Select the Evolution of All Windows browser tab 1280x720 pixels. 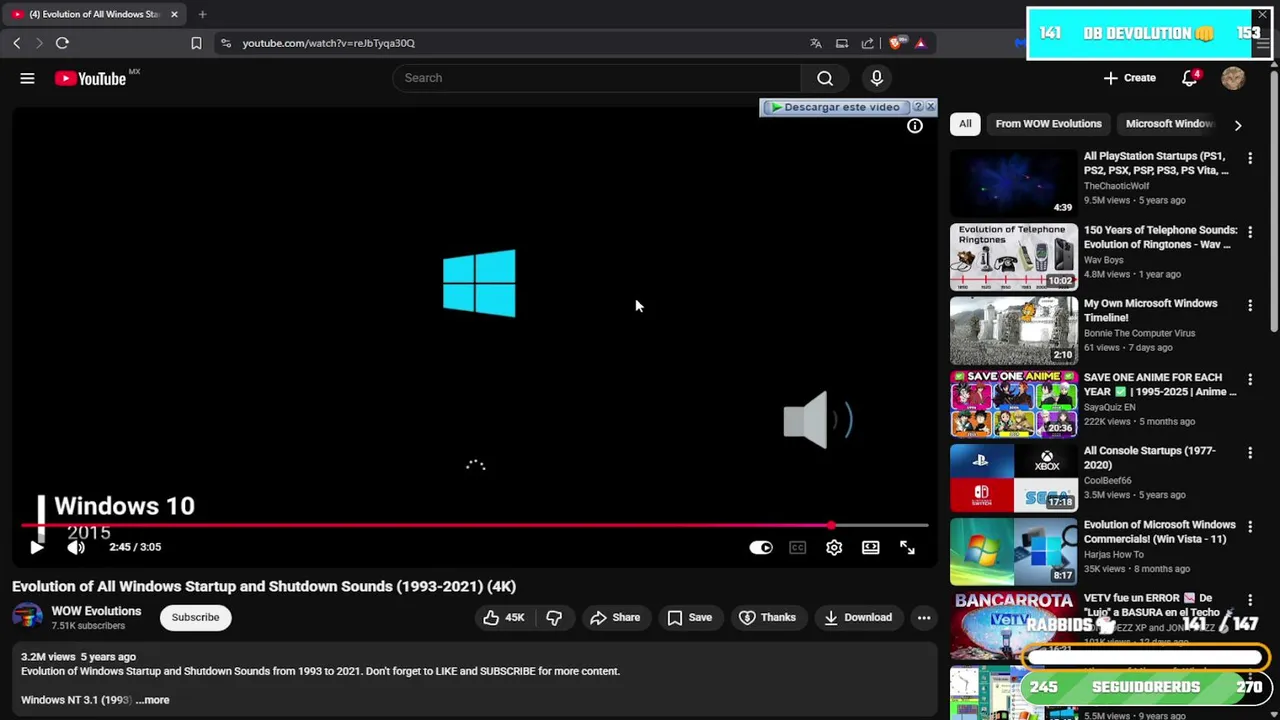pyautogui.click(x=95, y=14)
